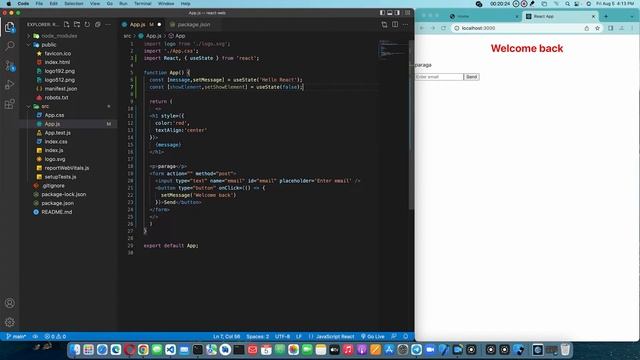Open Trash in the Dock

click(565, 350)
